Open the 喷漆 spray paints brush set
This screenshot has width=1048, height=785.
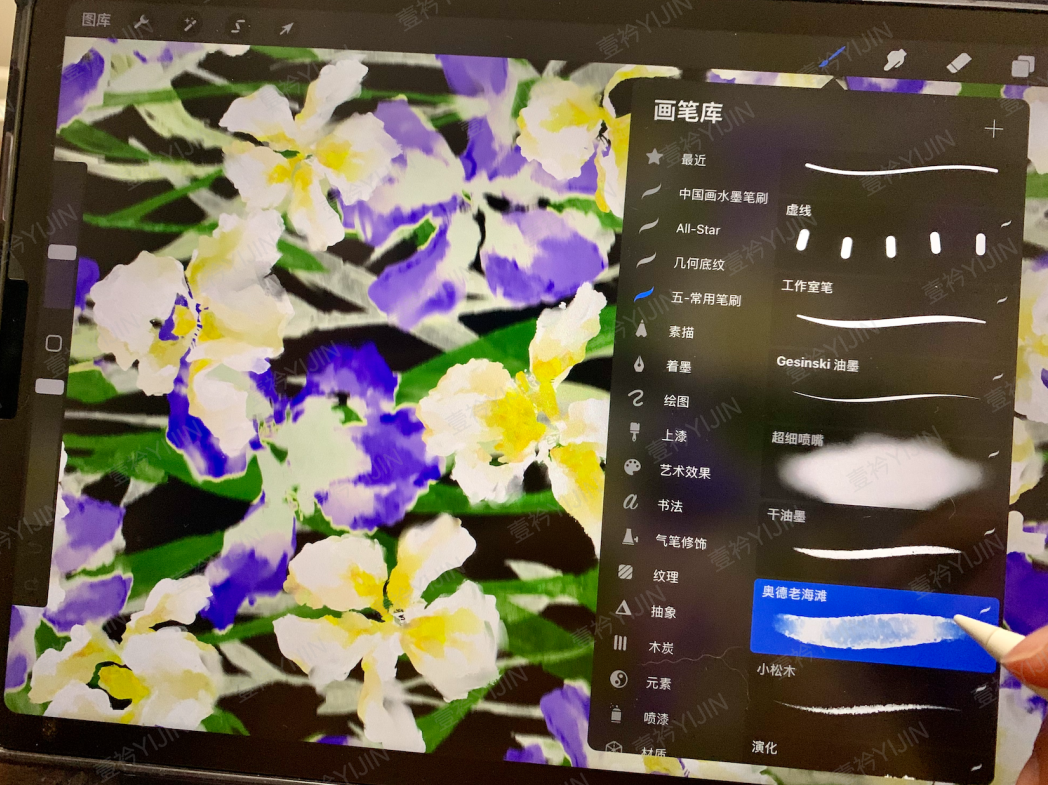click(656, 719)
